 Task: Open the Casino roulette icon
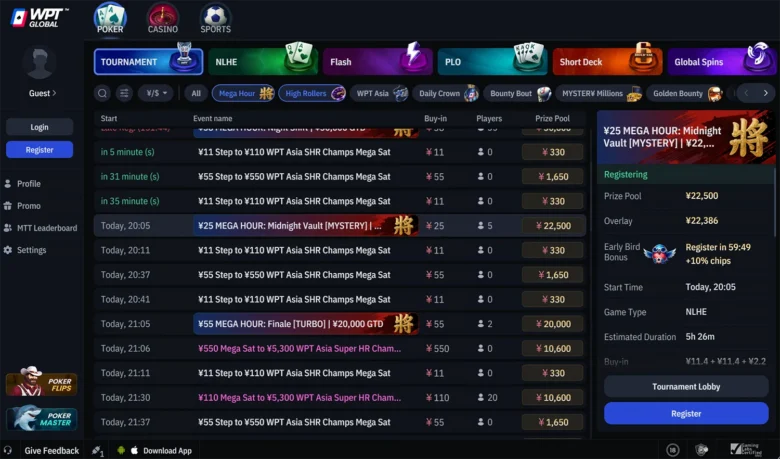163,19
